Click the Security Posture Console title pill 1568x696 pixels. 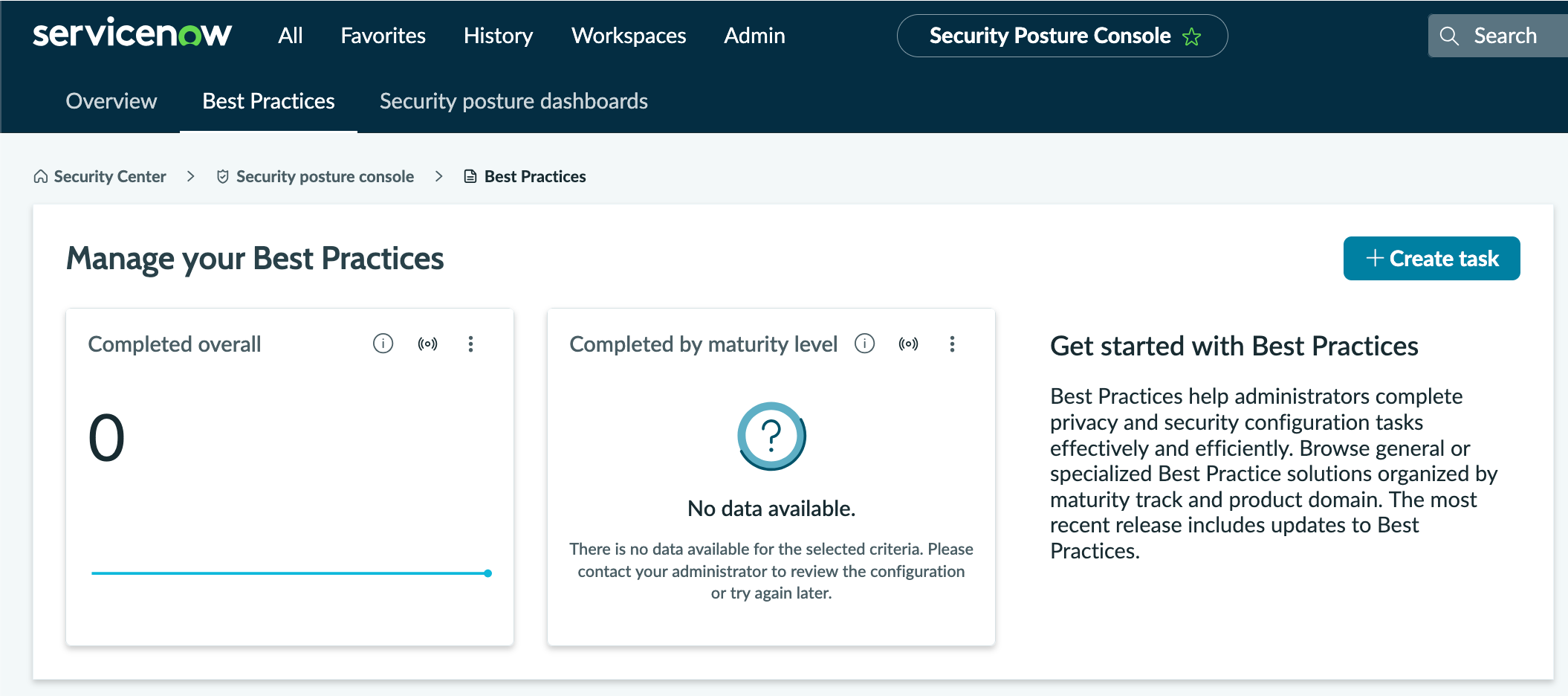click(x=1062, y=36)
